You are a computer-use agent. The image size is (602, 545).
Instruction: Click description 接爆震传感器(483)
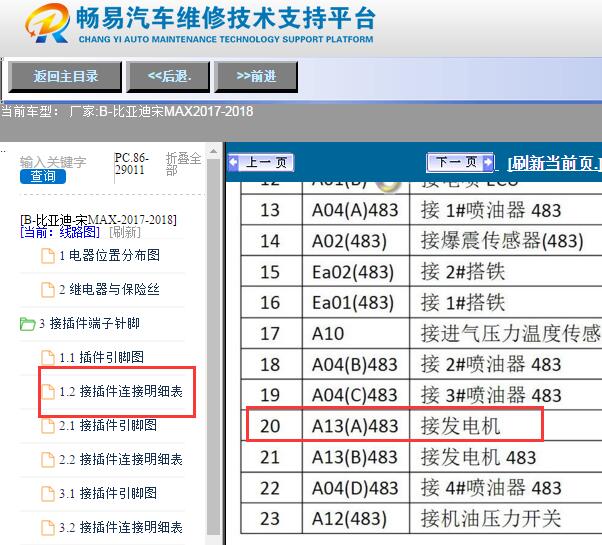click(502, 241)
